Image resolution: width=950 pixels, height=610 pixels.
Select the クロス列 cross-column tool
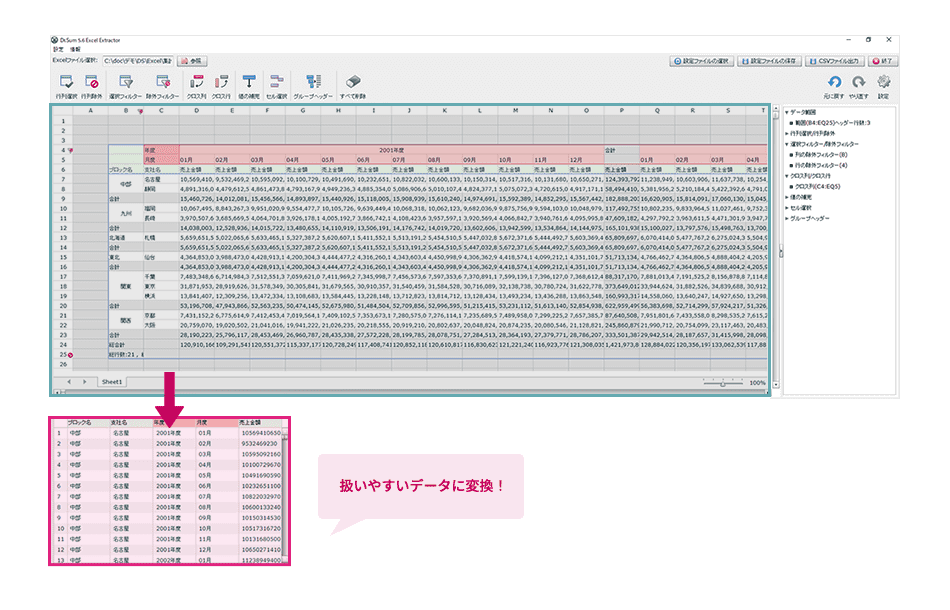(x=195, y=80)
